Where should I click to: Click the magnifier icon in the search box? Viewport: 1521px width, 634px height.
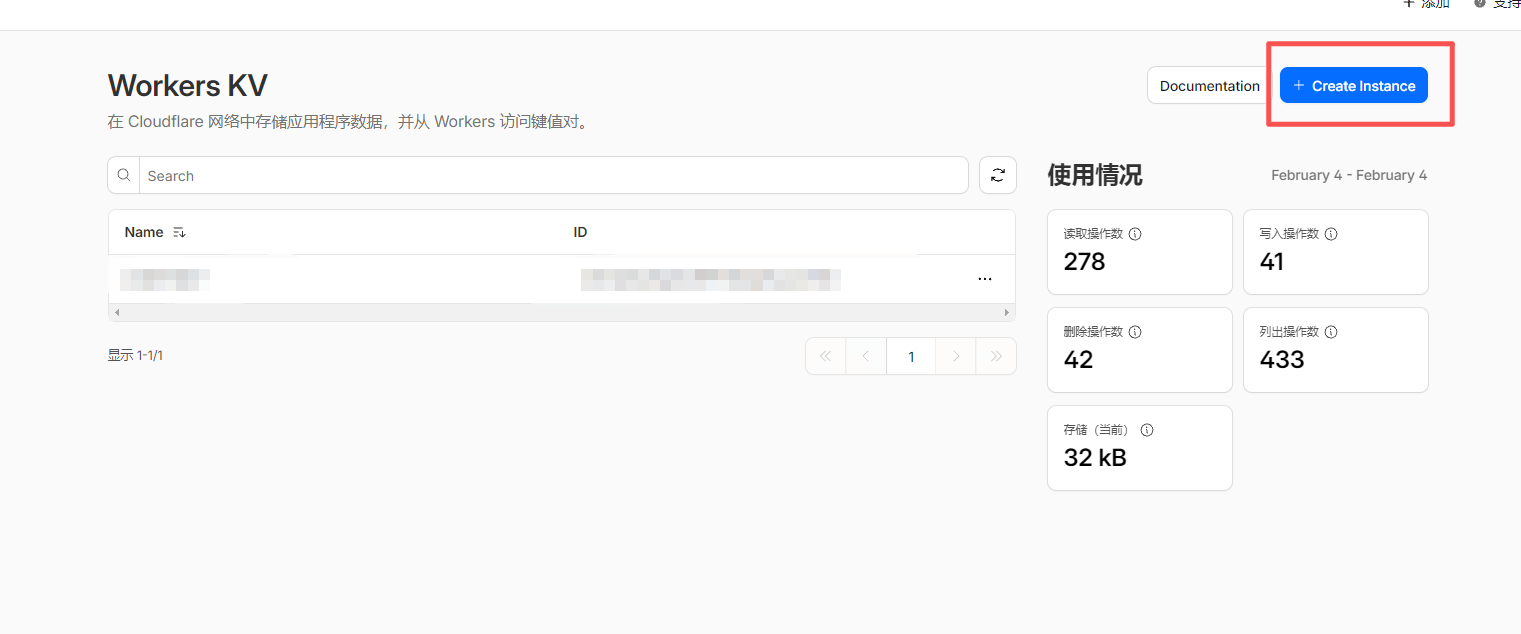(x=124, y=175)
